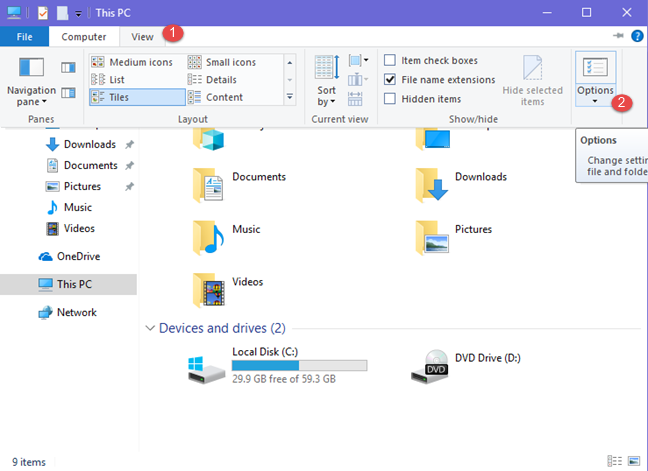Click 29.9 GB free of 59.3 GB text

pos(284,379)
